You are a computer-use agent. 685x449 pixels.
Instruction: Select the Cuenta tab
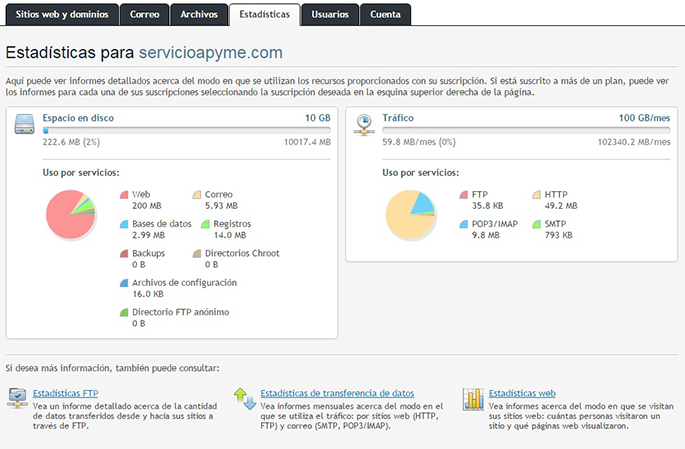click(385, 15)
